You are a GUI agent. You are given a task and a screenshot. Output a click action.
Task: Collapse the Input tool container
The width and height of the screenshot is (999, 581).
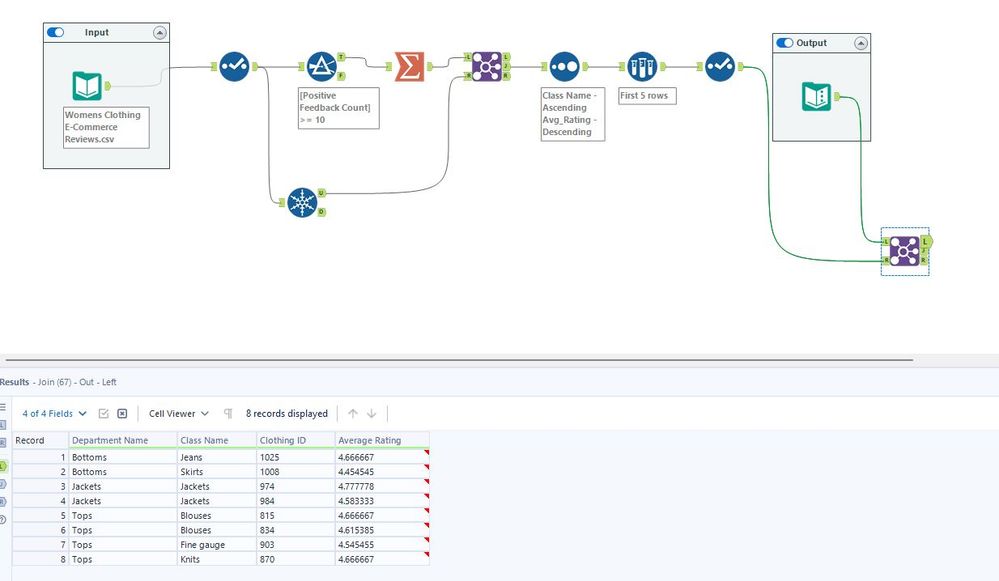pos(159,32)
